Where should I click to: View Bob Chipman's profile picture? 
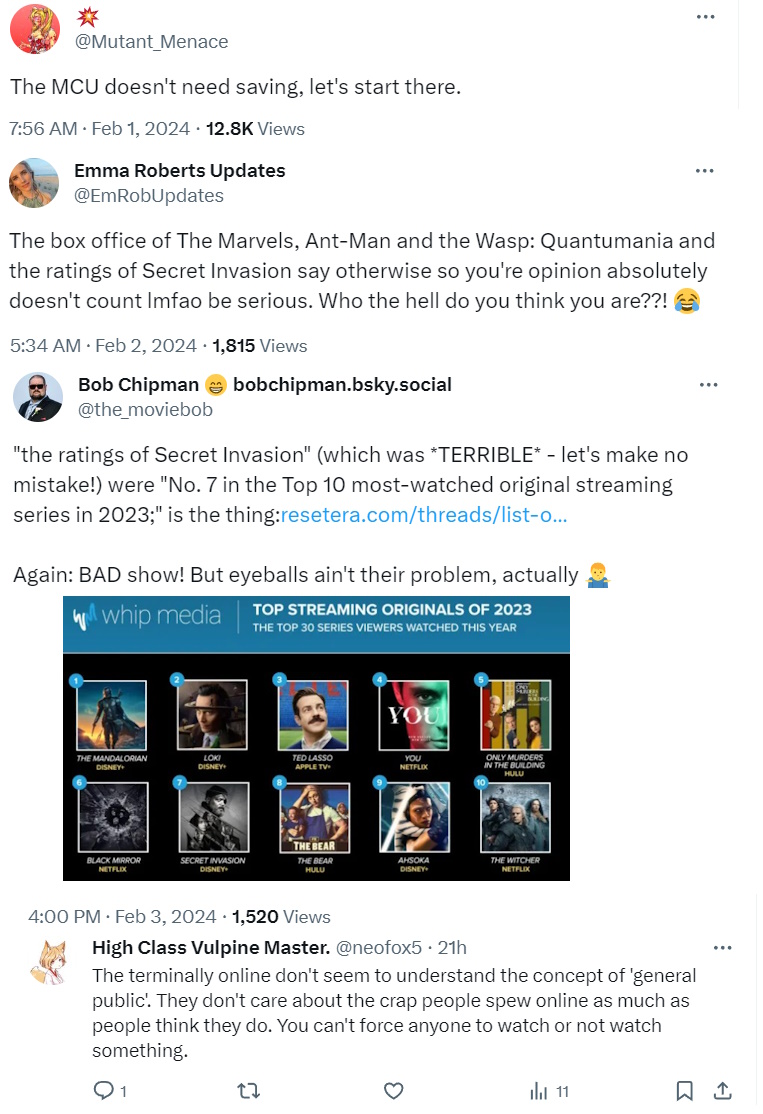click(38, 396)
